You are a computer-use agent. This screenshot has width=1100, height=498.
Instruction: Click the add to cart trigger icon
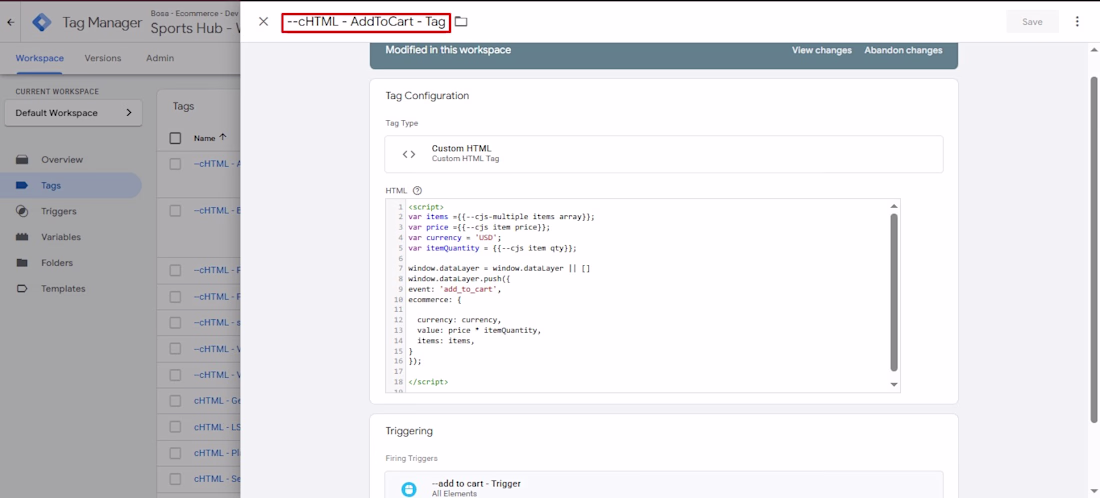(x=408, y=489)
